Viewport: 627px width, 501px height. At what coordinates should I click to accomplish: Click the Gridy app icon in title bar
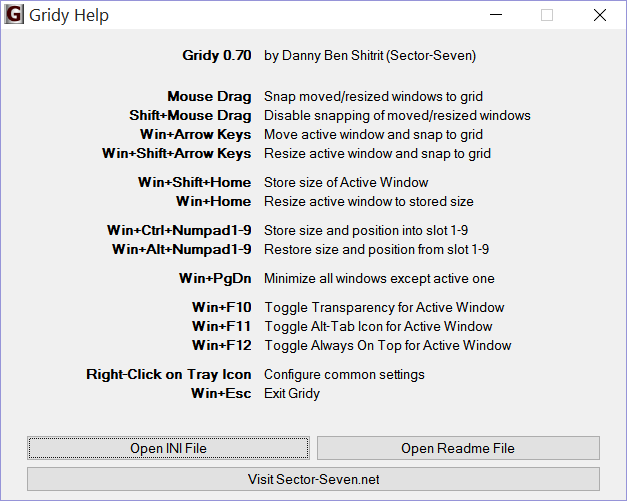pyautogui.click(x=14, y=14)
